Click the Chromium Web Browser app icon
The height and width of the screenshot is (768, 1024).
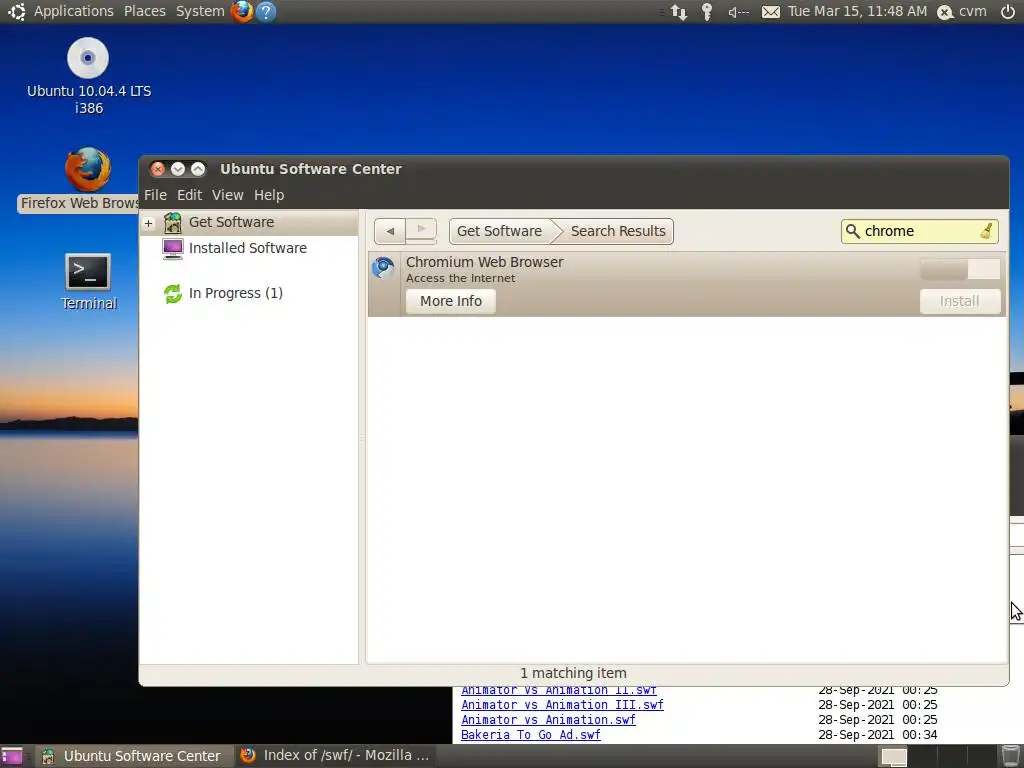pos(383,268)
